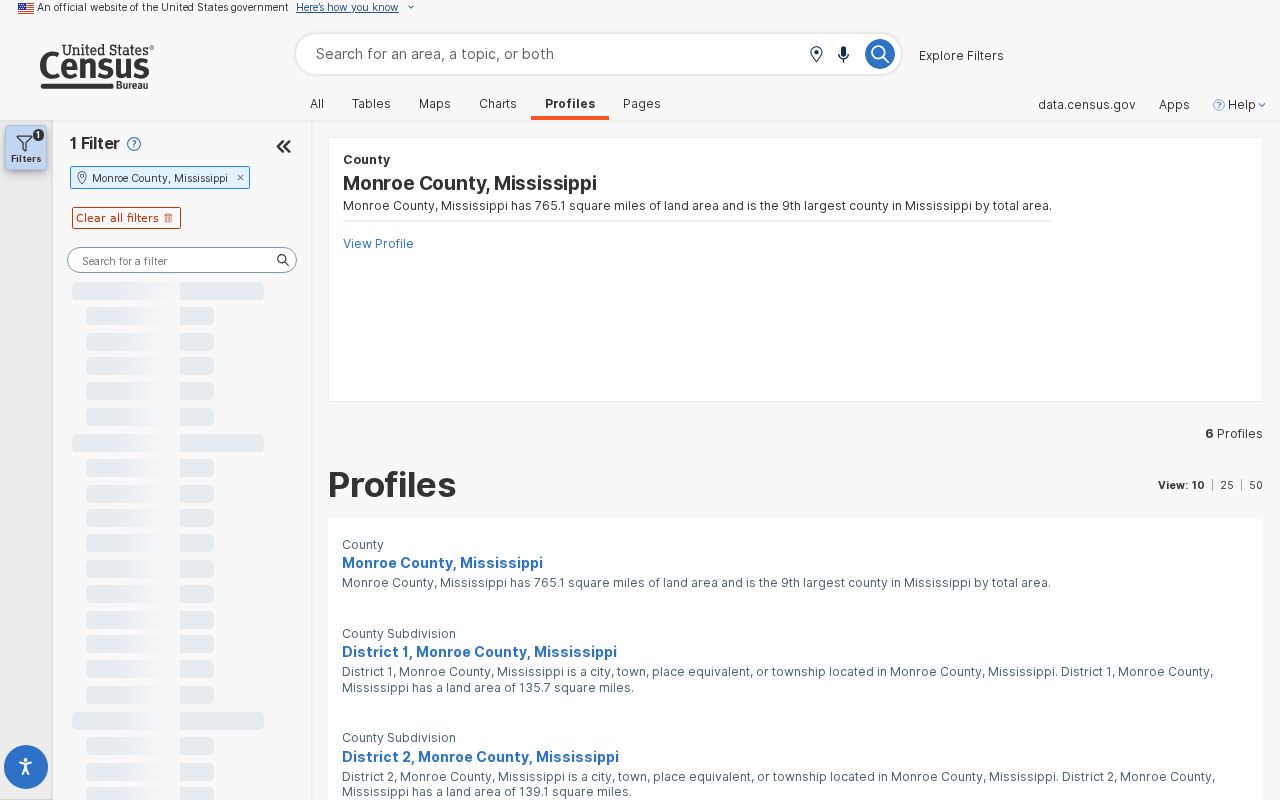Go to the Pages tab
1280x800 pixels.
(642, 104)
